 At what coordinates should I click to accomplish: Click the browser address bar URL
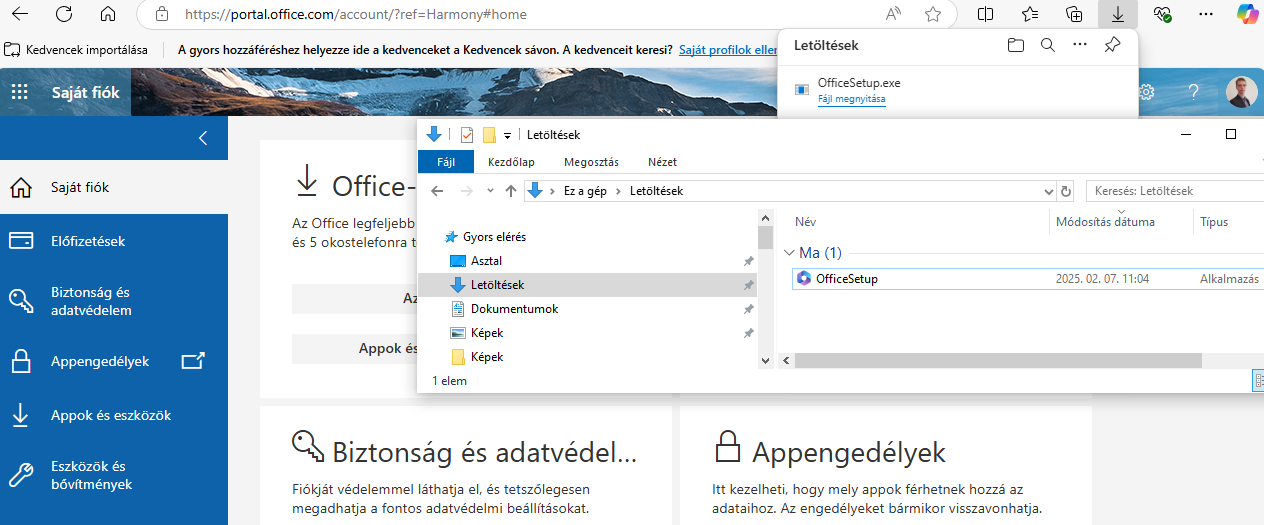point(355,14)
